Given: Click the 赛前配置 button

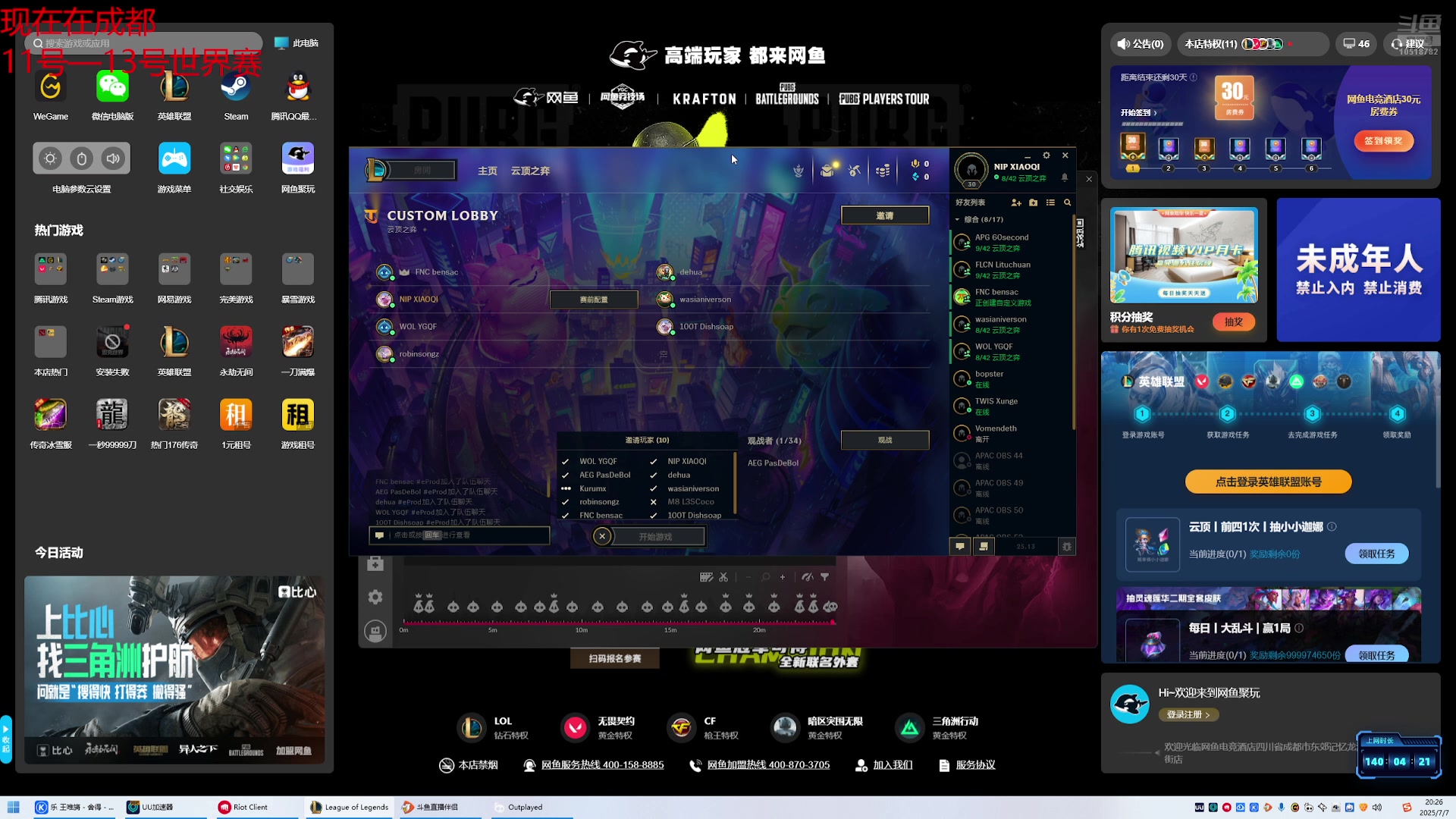Looking at the screenshot, I should point(594,300).
